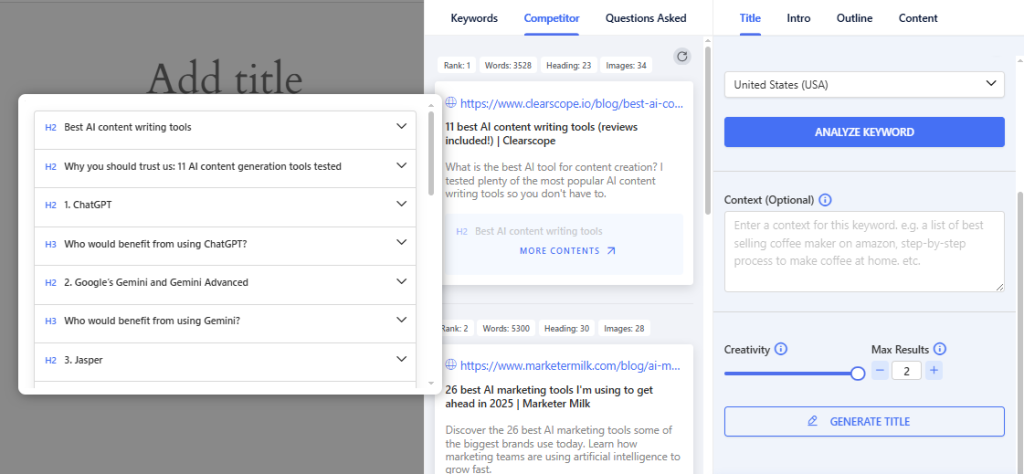
Task: Select the Title tab
Action: (x=750, y=18)
